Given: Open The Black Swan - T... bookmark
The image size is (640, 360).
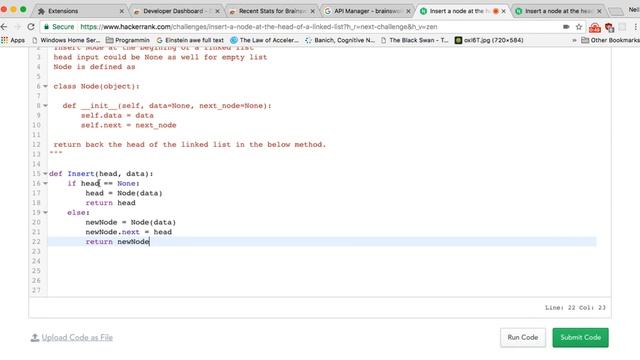Looking at the screenshot, I should click(x=415, y=40).
